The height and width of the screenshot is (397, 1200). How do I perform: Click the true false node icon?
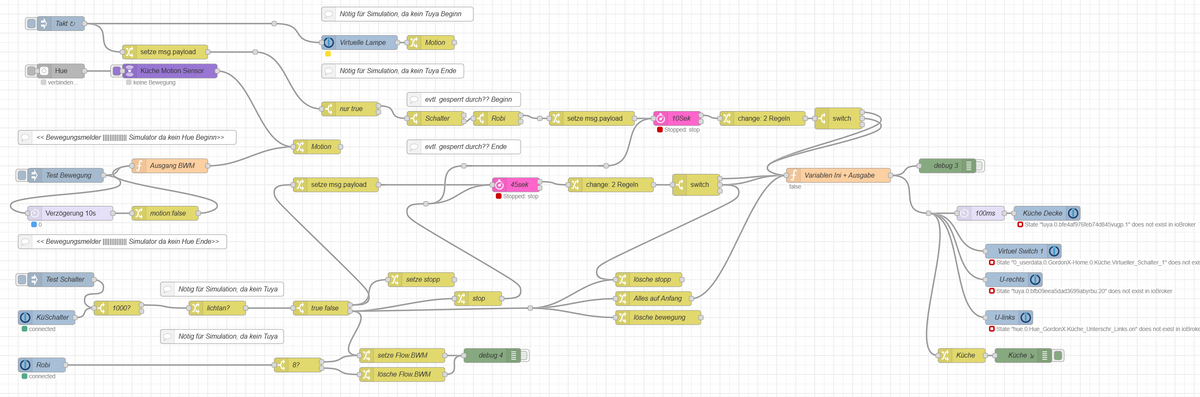click(x=300, y=308)
